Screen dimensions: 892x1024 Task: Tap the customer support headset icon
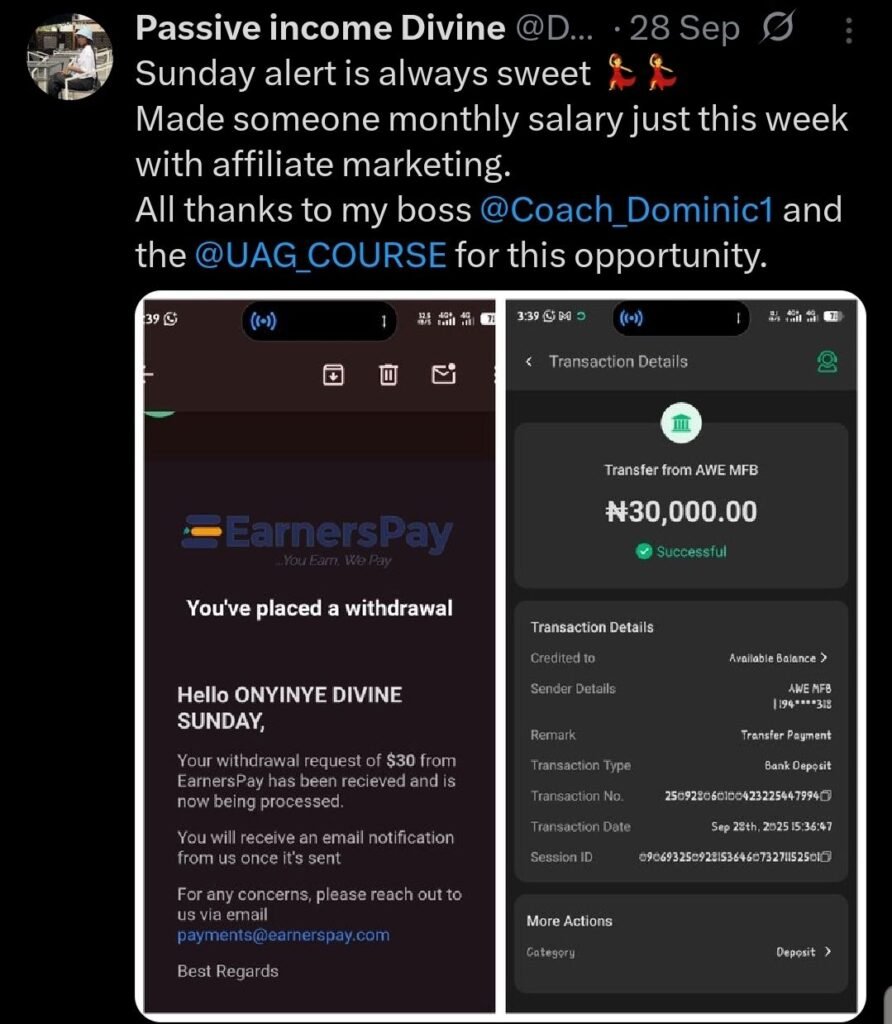pos(827,362)
